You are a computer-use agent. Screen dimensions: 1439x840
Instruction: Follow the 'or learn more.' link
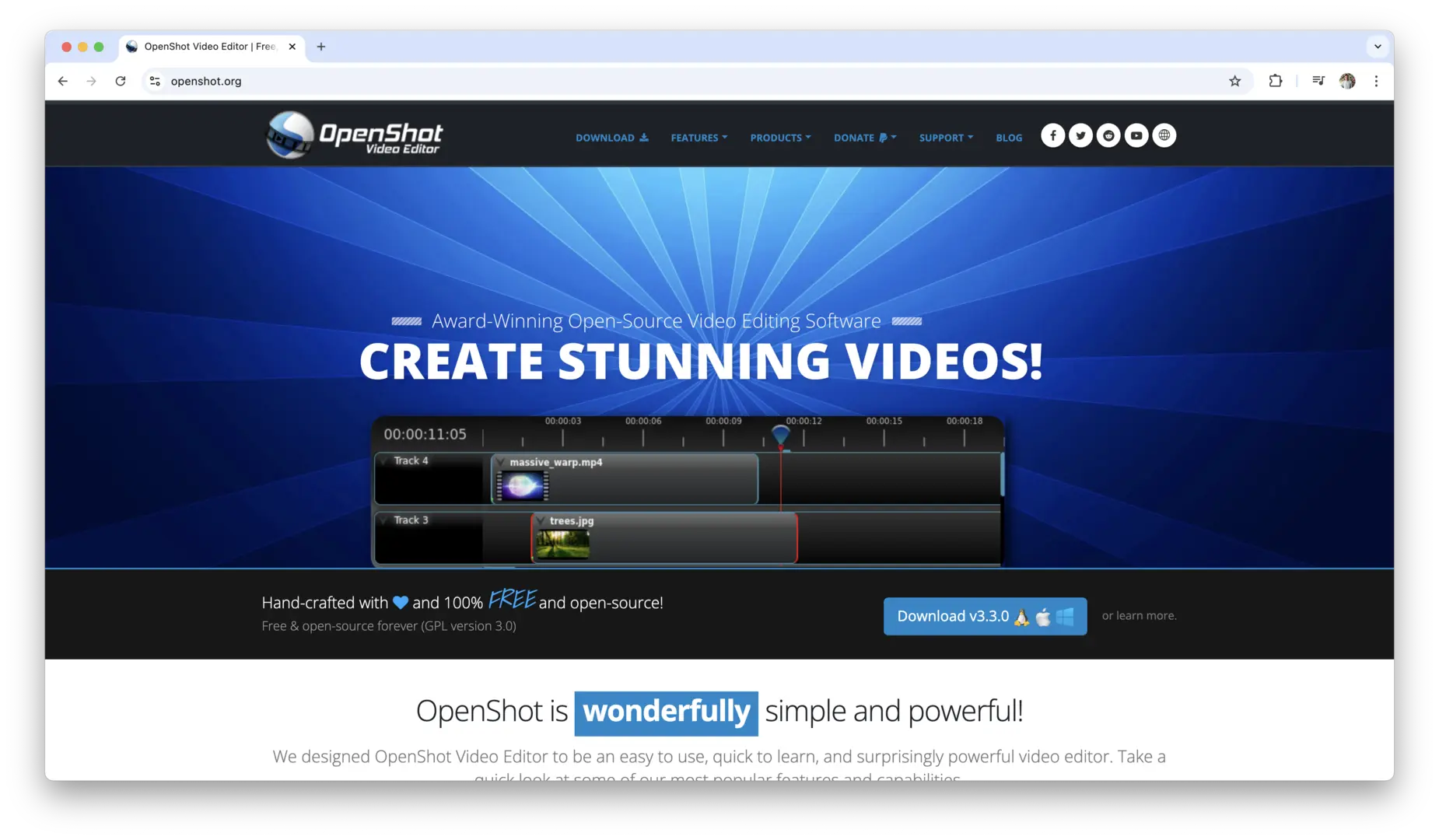pos(1139,615)
